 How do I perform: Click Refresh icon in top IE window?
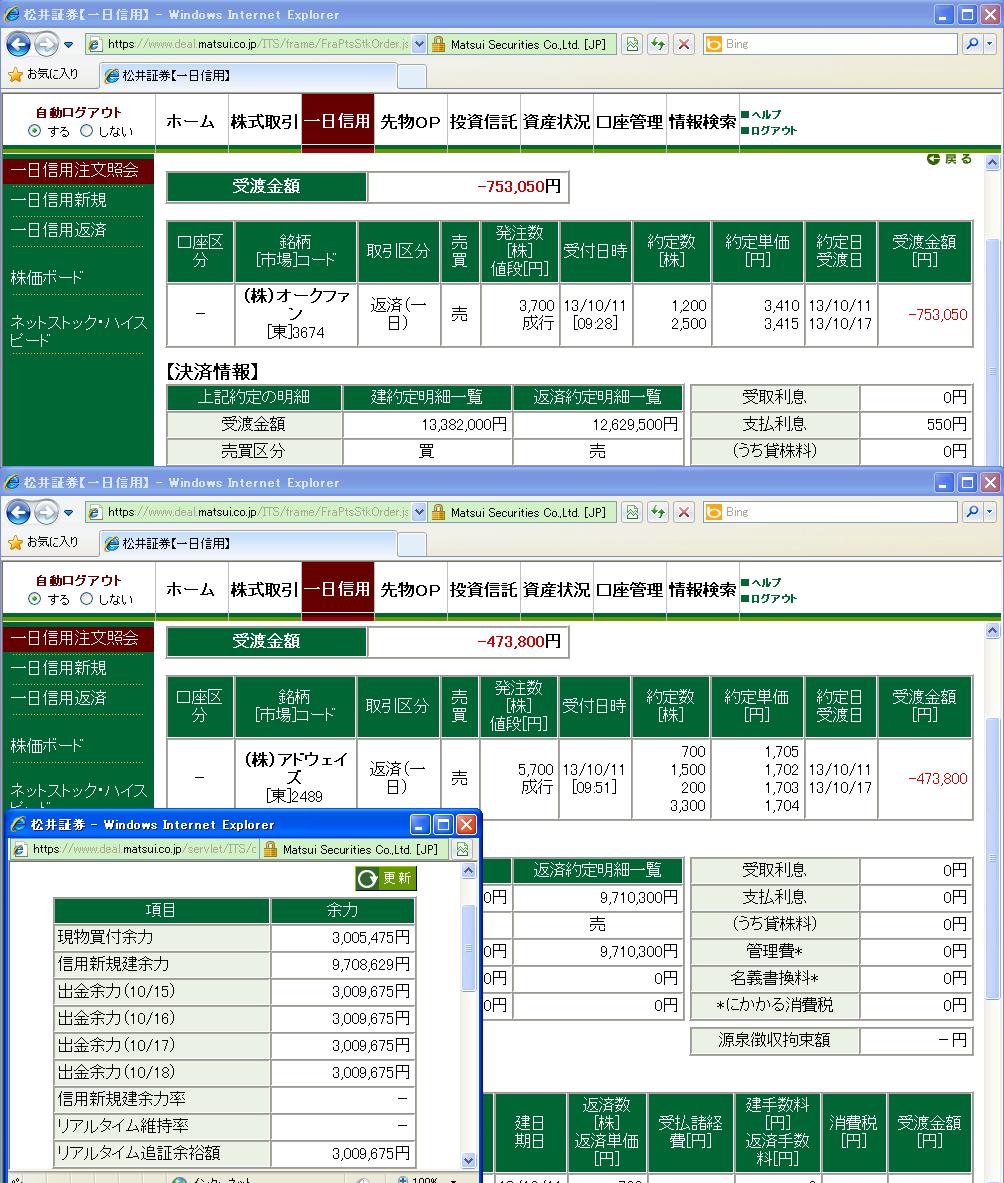click(658, 45)
